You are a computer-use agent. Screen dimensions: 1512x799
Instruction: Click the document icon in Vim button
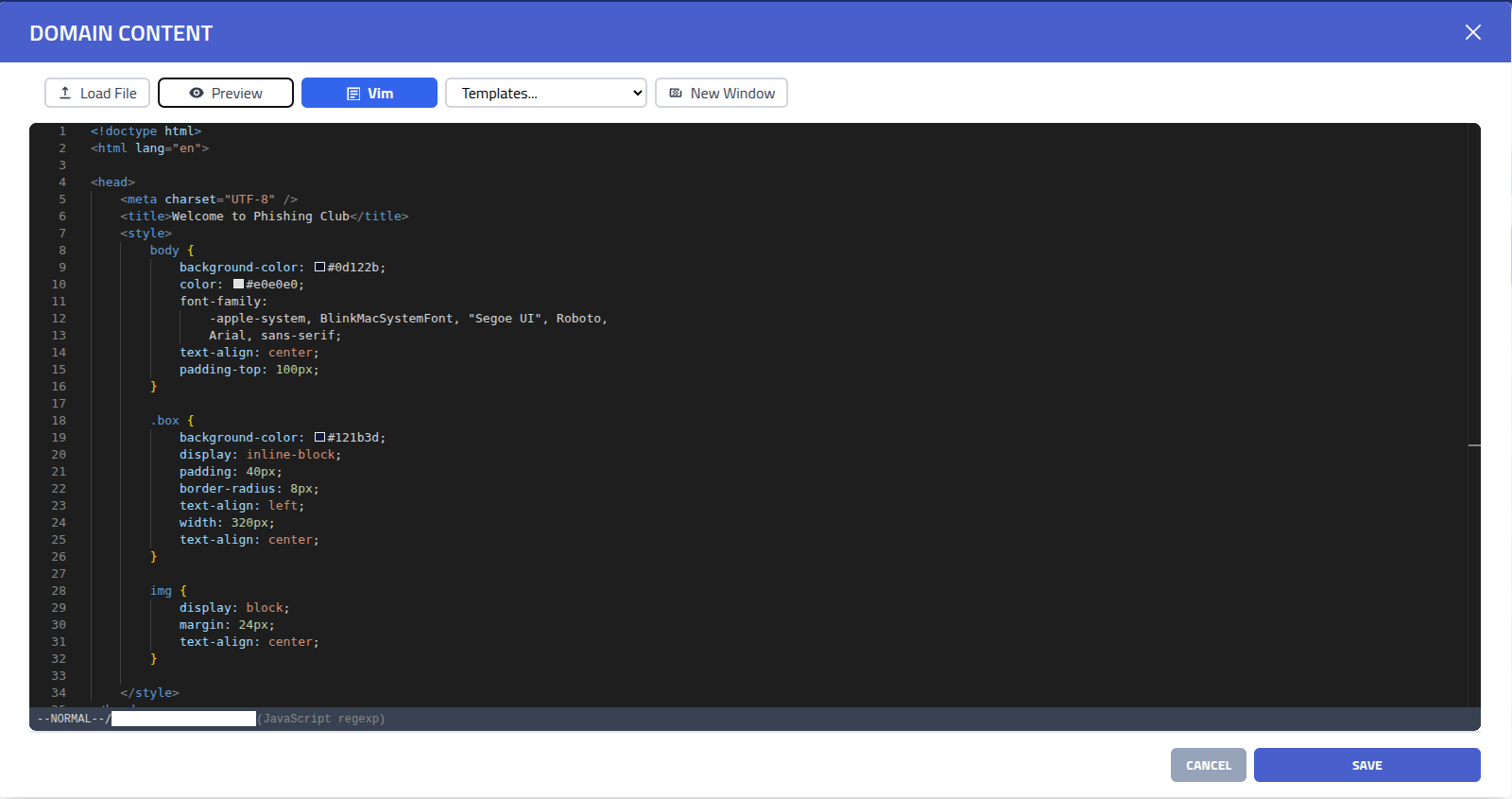pyautogui.click(x=353, y=94)
